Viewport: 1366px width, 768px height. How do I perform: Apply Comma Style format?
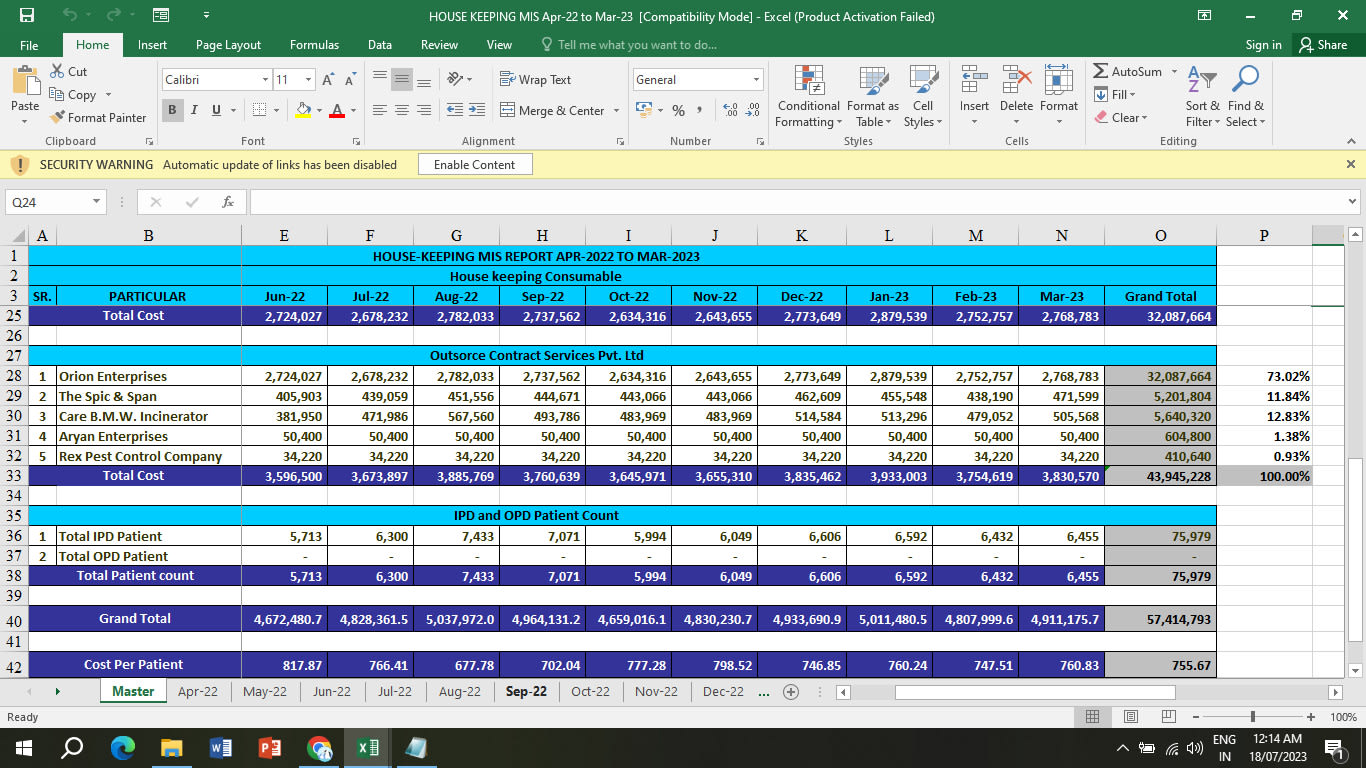[x=700, y=110]
